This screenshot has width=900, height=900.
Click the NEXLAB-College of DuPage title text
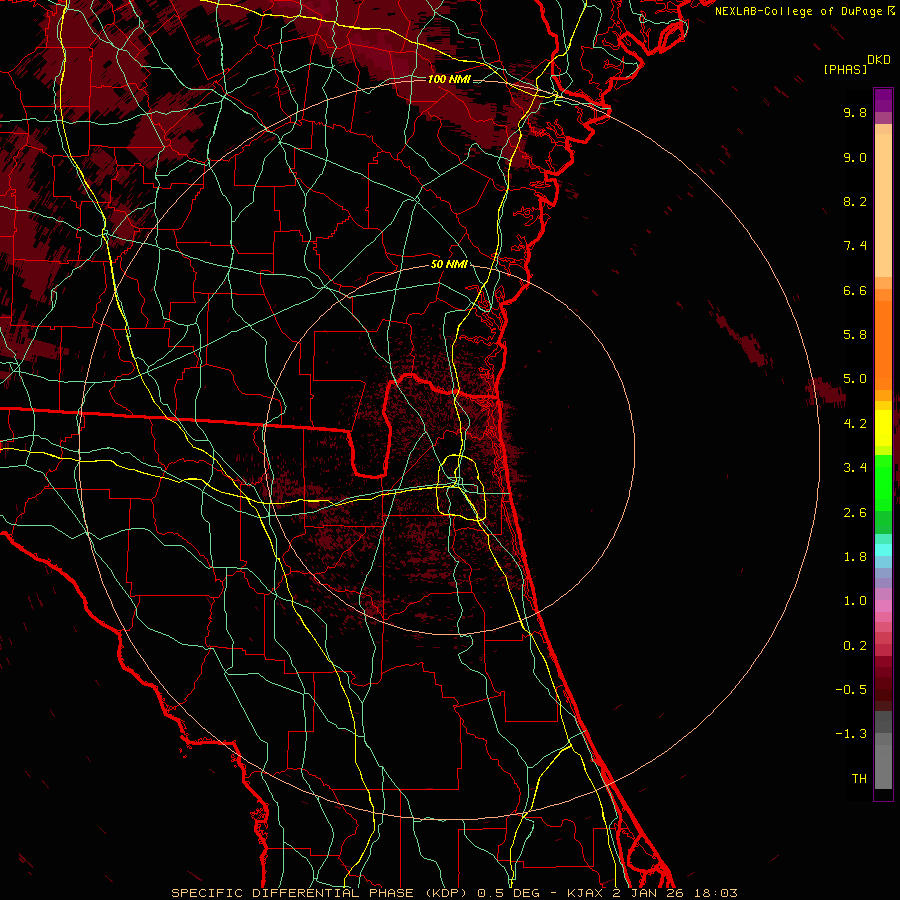click(x=800, y=11)
